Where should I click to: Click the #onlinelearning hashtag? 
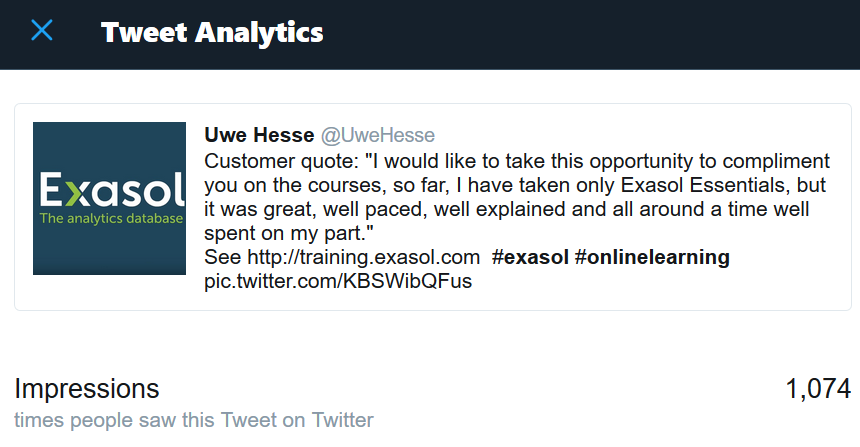point(652,258)
